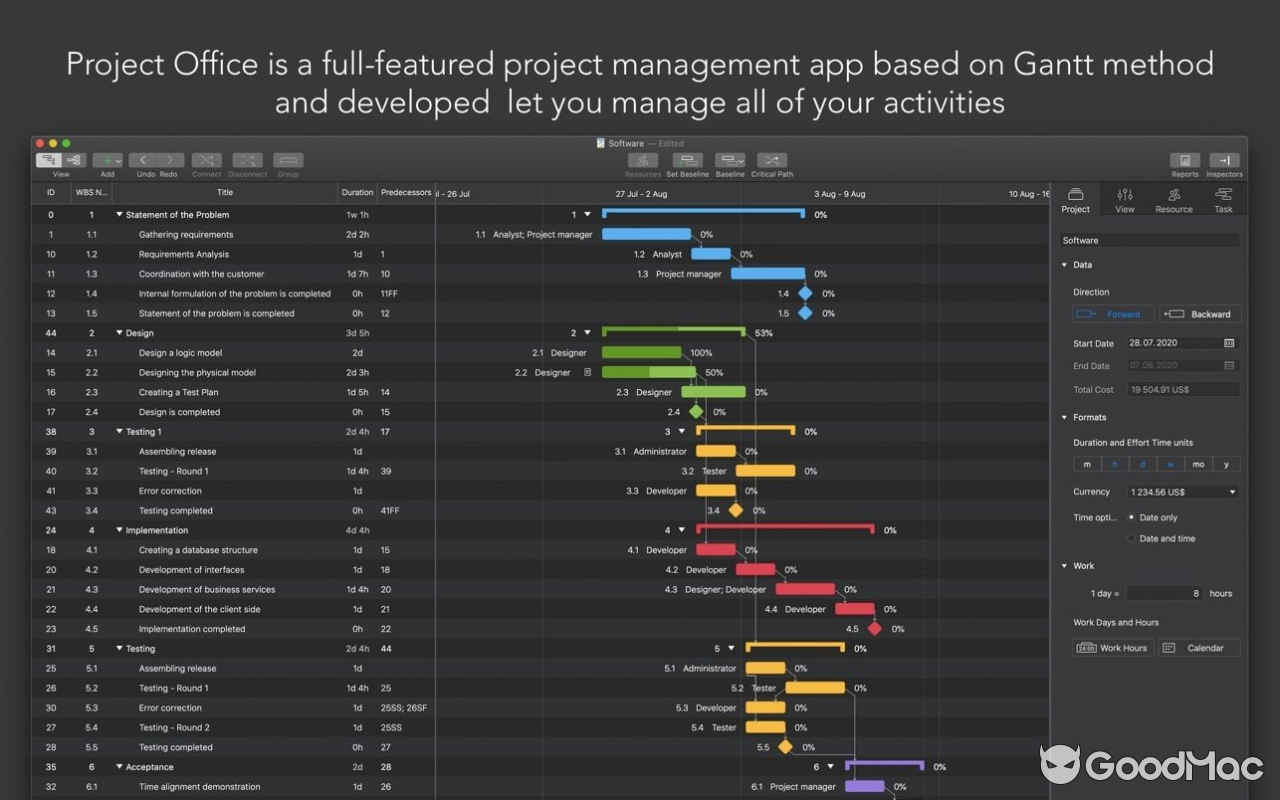Open the Resources panel from the toolbar

click(642, 161)
